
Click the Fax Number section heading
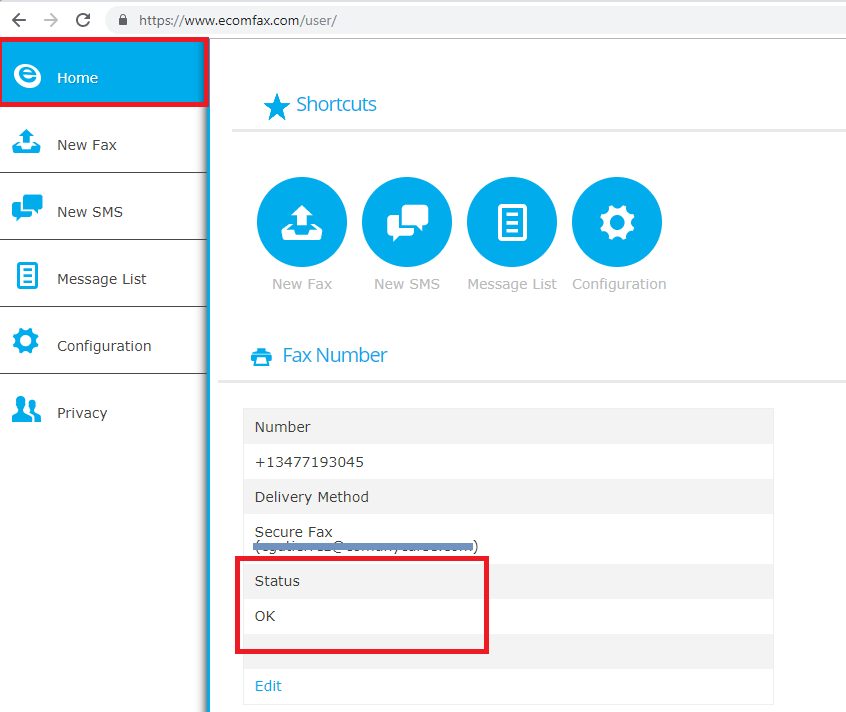pos(335,355)
